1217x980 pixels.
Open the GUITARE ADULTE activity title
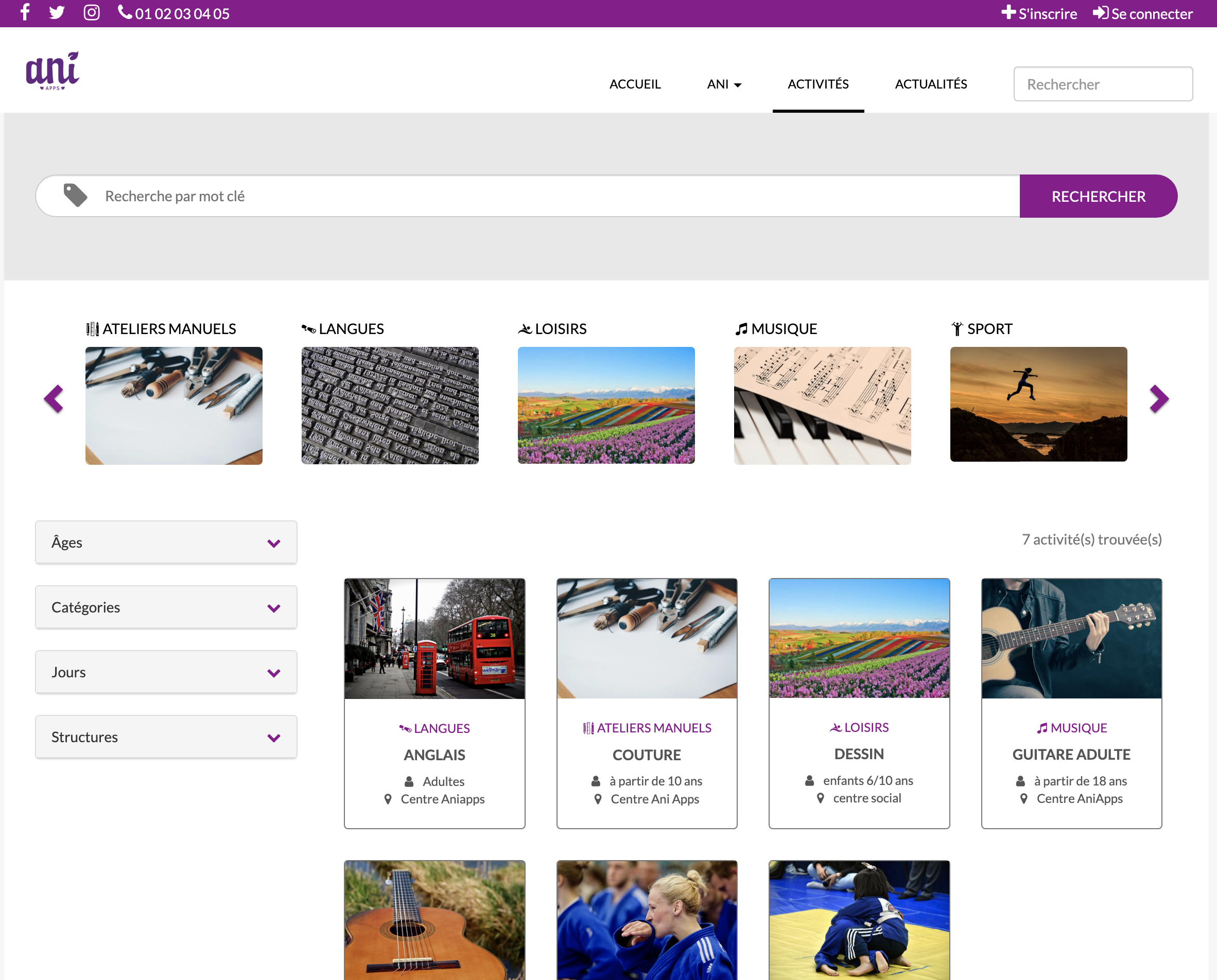(x=1071, y=754)
